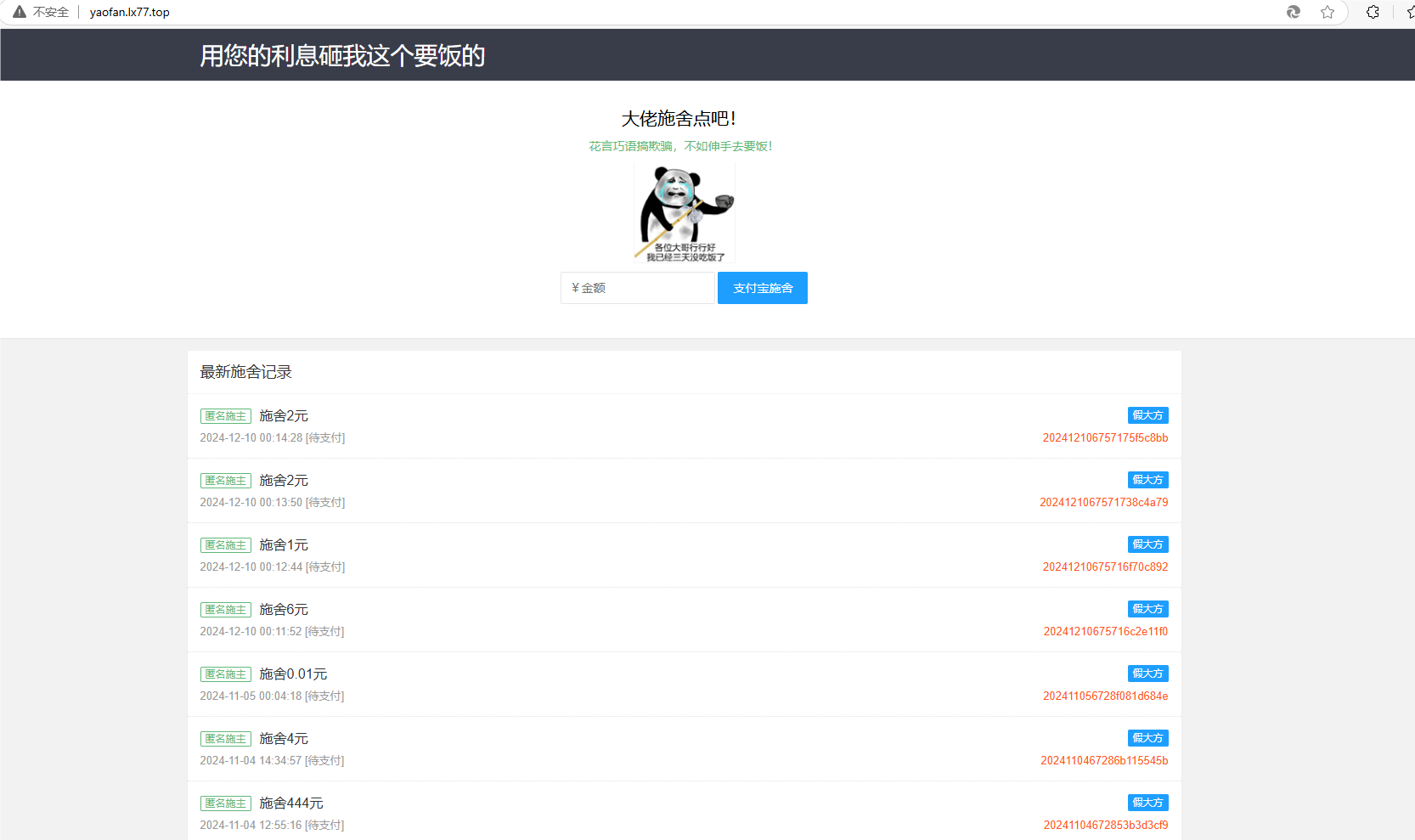The width and height of the screenshot is (1415, 840).
Task: Click order number 2024110467286b115545b
Action: pos(1104,761)
